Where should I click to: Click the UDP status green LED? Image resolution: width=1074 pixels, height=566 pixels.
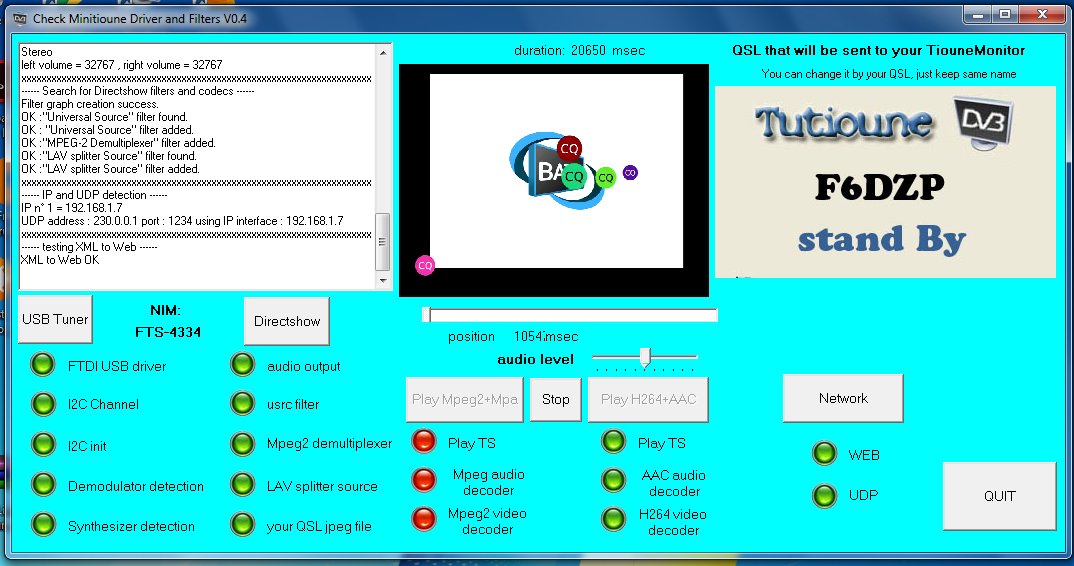pyautogui.click(x=825, y=496)
